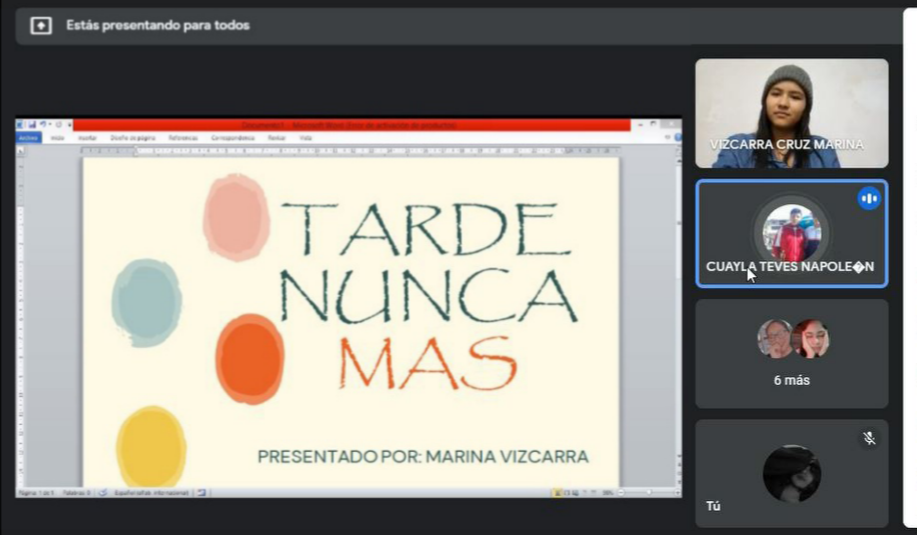
Task: Click the Word logo icon in the title bar
Action: 21,125
